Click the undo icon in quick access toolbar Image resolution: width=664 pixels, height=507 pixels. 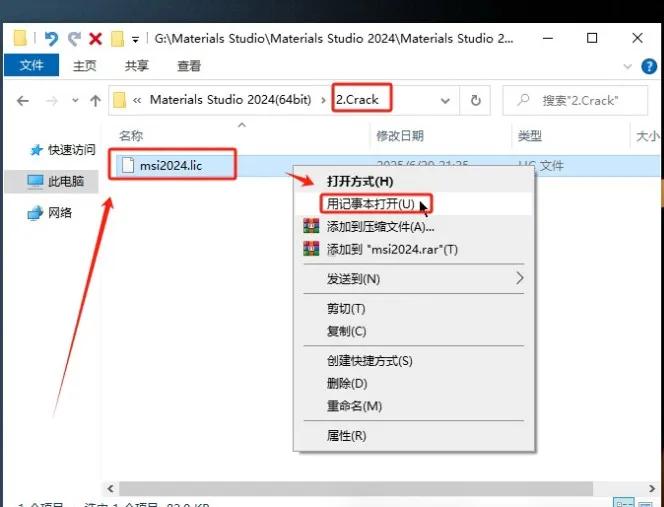click(51, 39)
